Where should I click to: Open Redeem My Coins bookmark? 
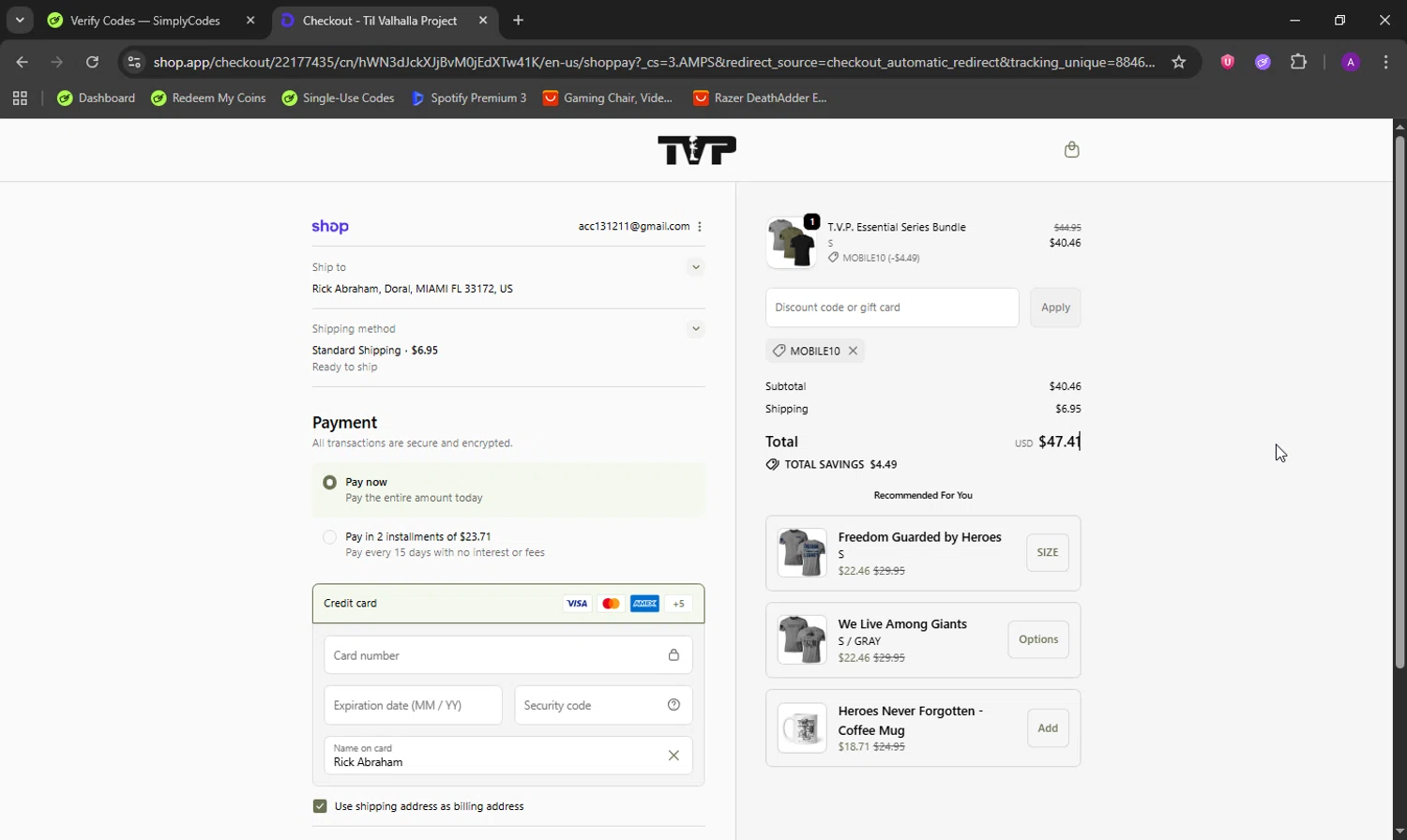[x=208, y=97]
